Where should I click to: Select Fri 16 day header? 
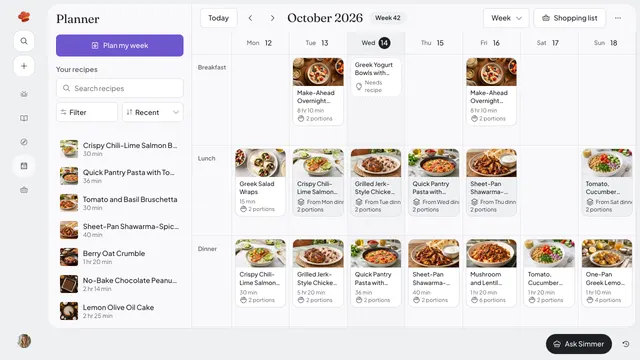tap(491, 43)
